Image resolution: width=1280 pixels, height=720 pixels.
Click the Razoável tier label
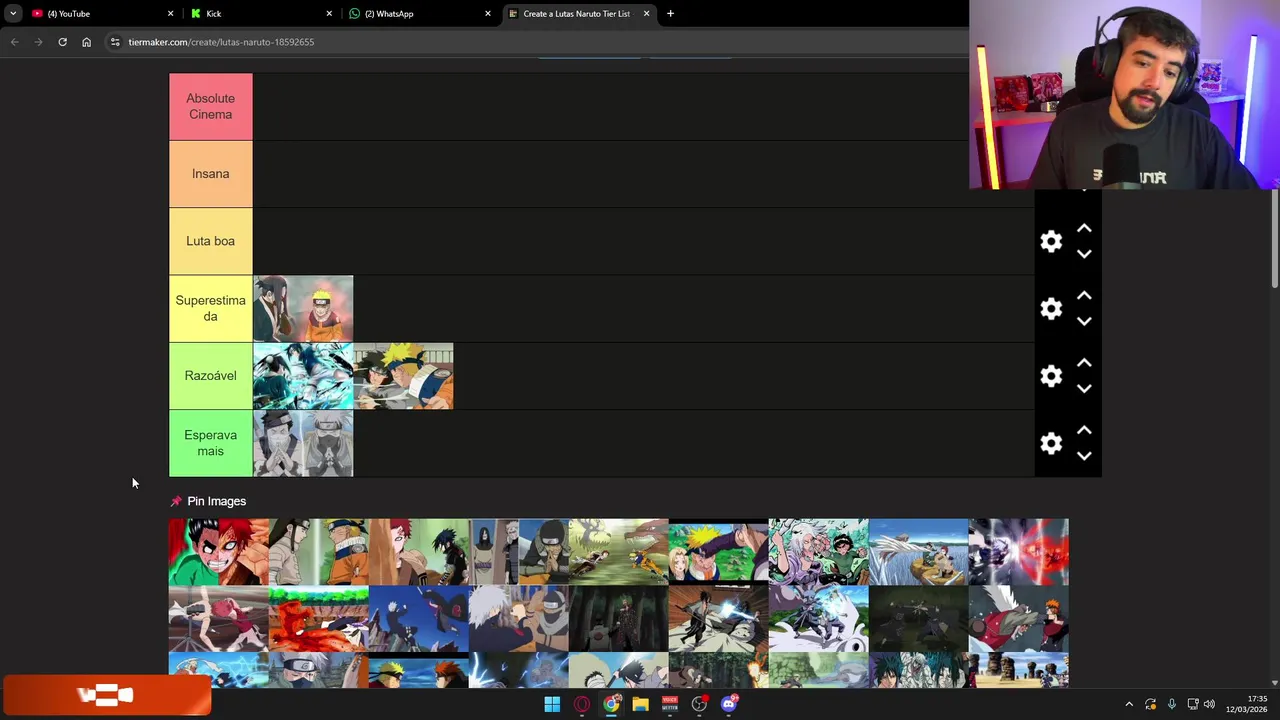tap(210, 376)
